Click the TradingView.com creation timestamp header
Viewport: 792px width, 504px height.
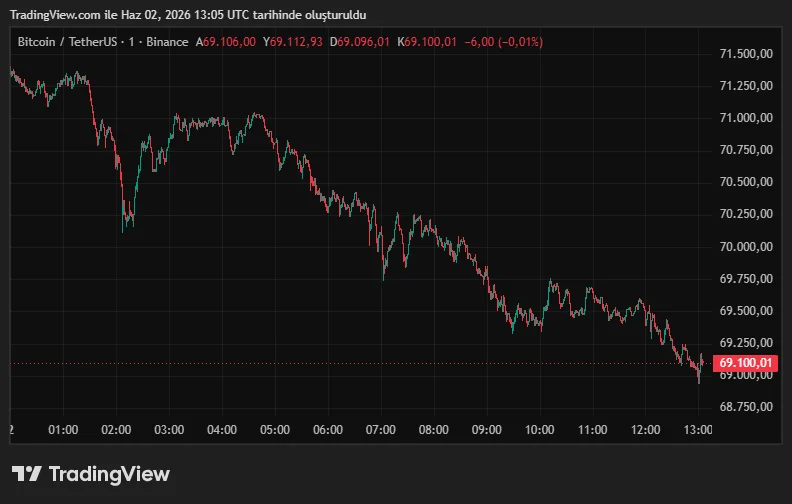tap(188, 15)
